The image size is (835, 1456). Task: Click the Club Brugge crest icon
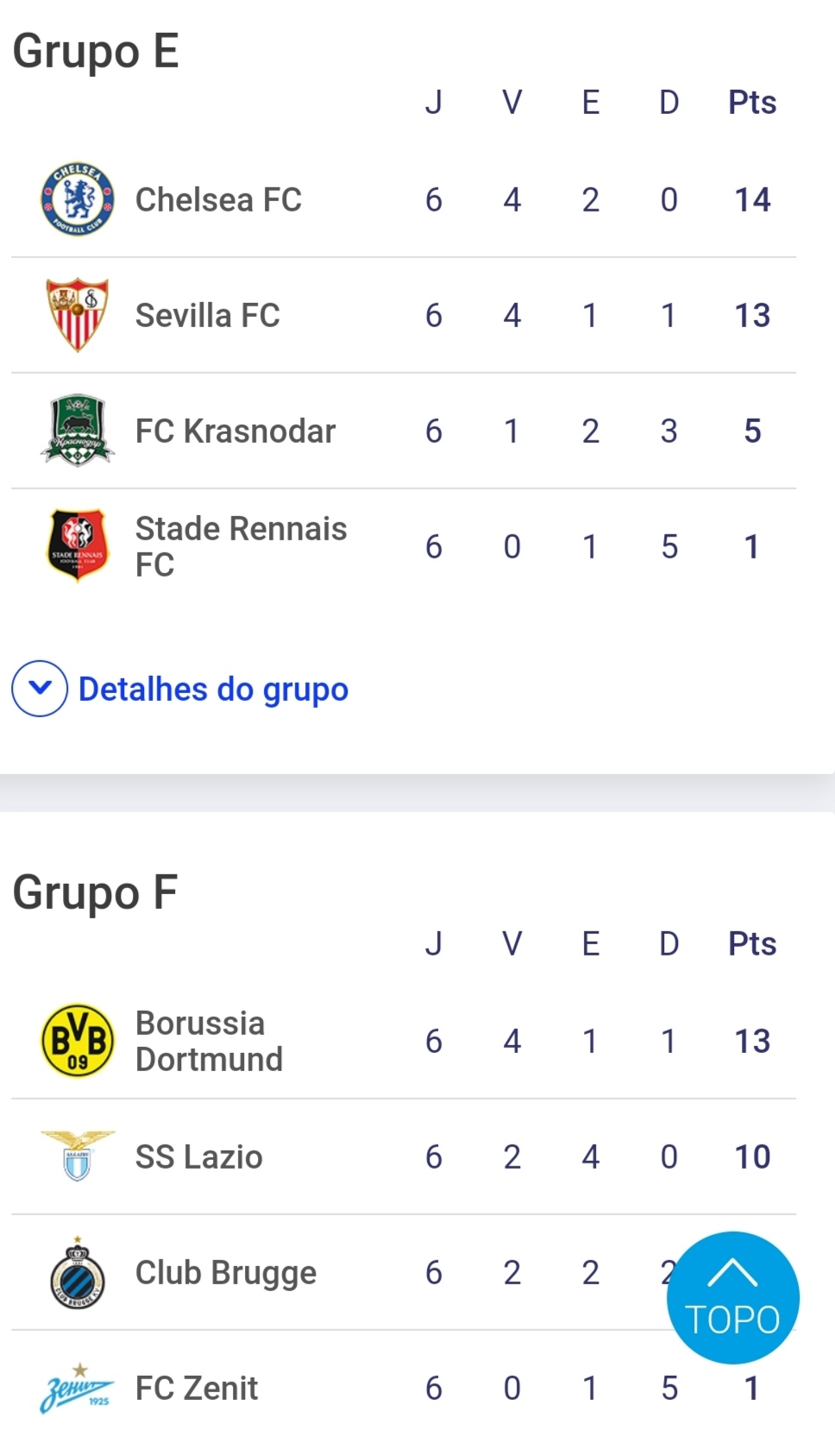tap(78, 1273)
